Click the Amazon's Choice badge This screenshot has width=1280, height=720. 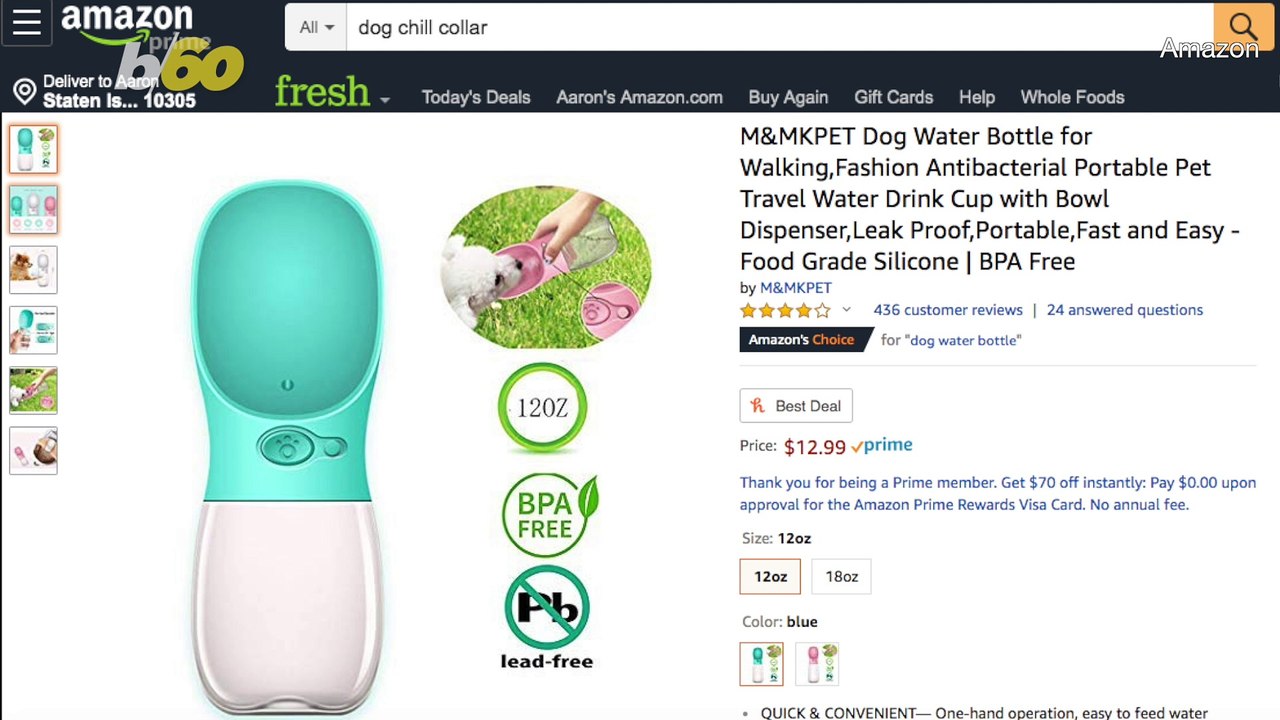[801, 340]
